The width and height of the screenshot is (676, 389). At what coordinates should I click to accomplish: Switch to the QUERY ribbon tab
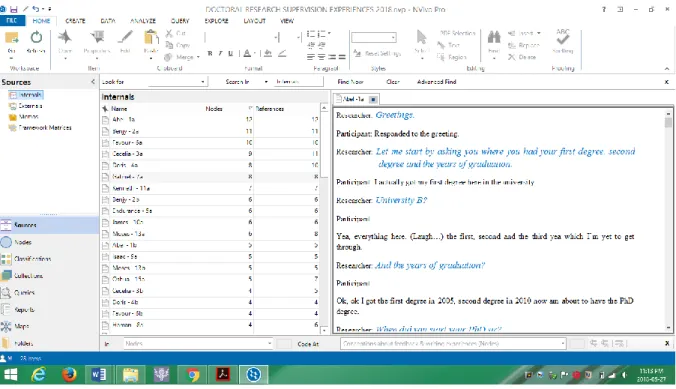[x=180, y=20]
